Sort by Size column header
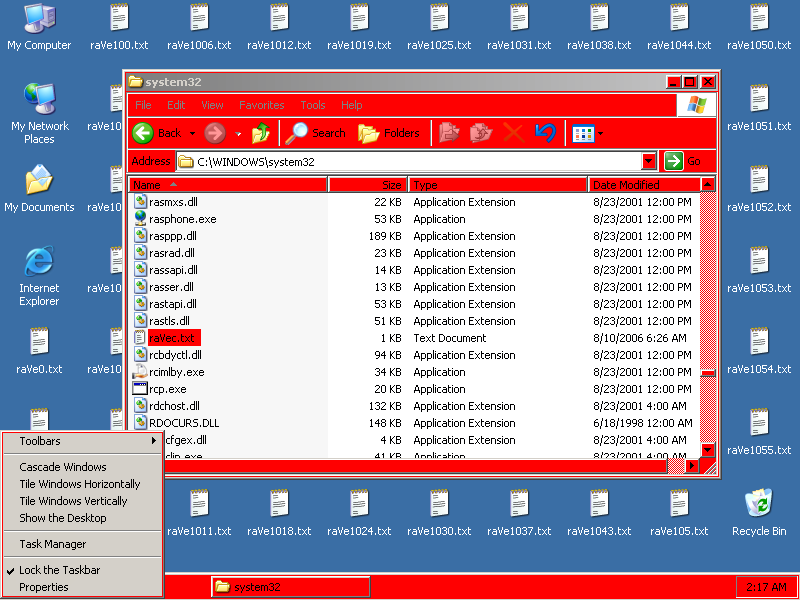This screenshot has height=600, width=800. (367, 185)
